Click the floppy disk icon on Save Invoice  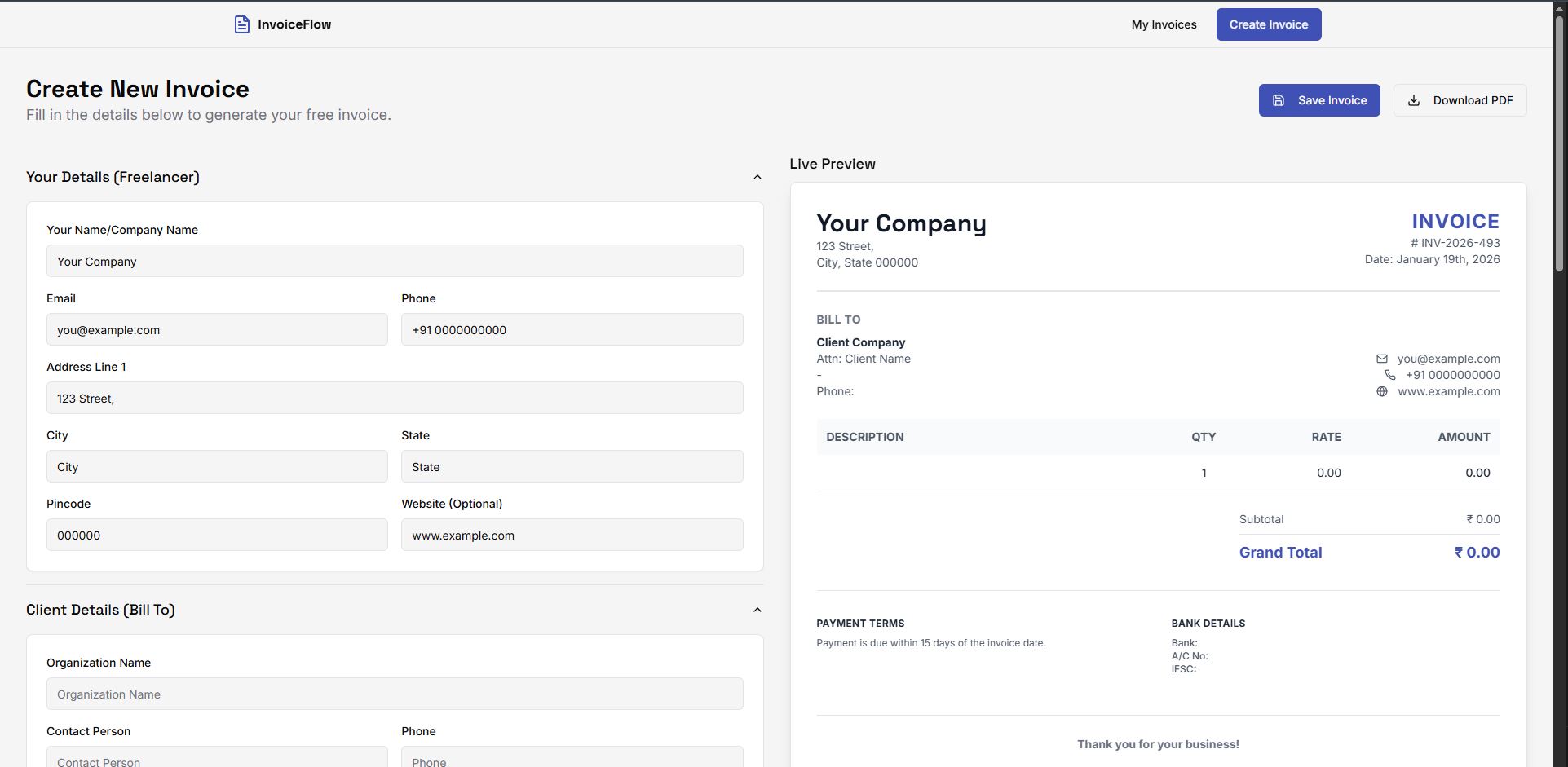(x=1279, y=100)
